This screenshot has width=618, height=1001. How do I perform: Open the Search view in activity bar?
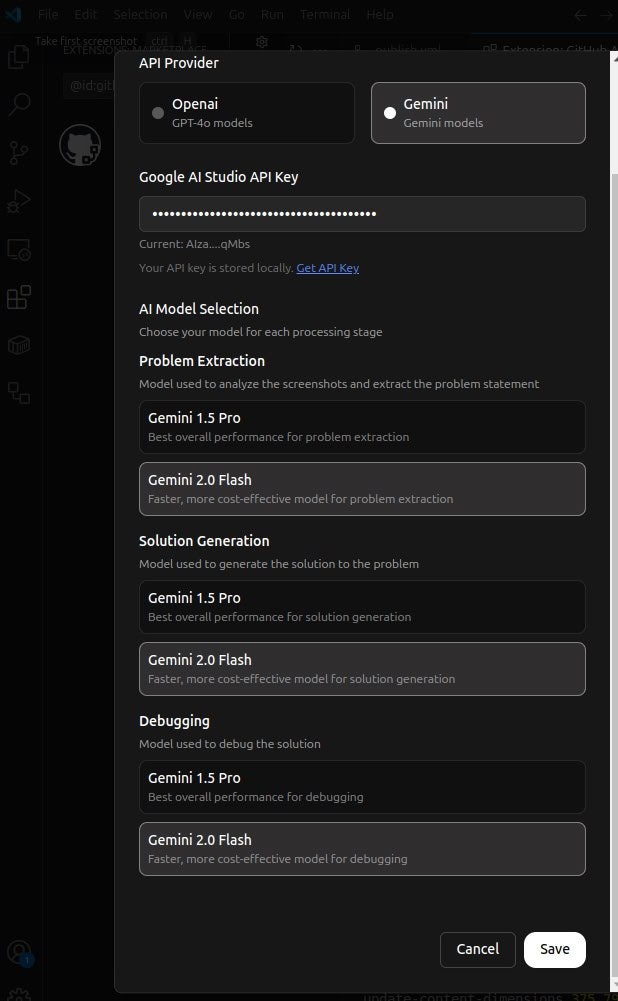pyautogui.click(x=19, y=104)
